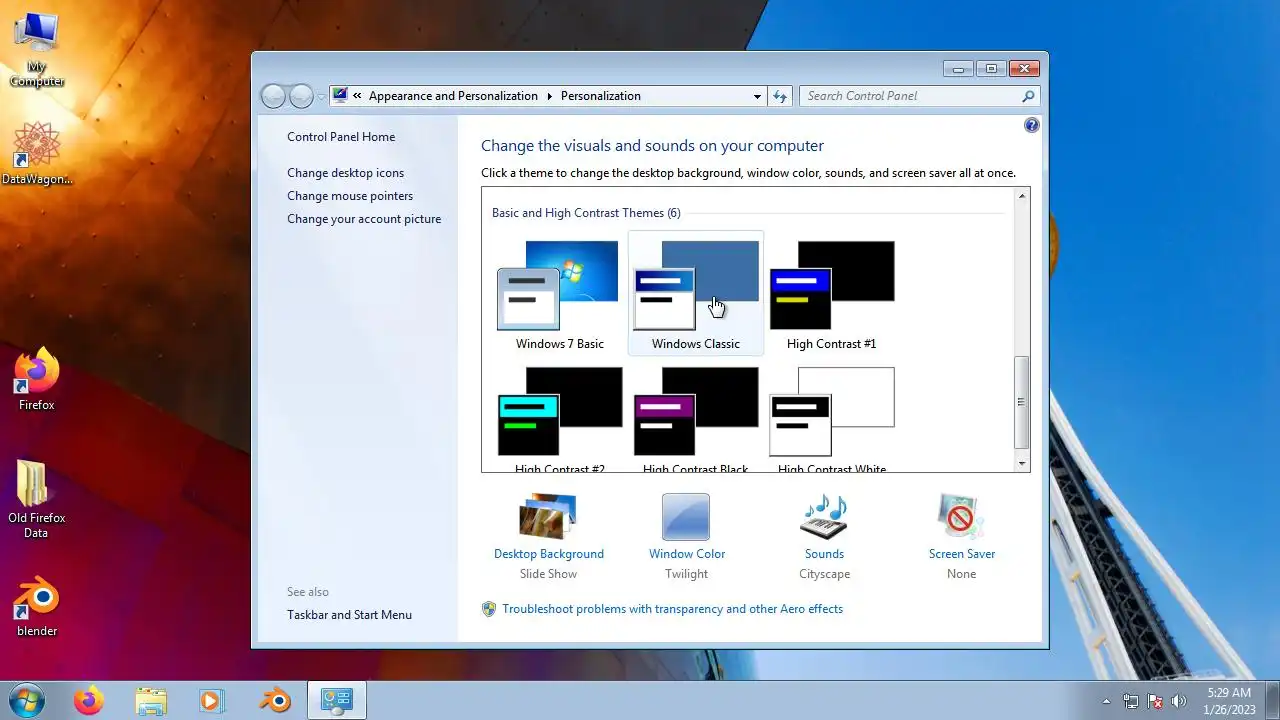
Task: Open the Sounds musical notes icon
Action: [824, 517]
